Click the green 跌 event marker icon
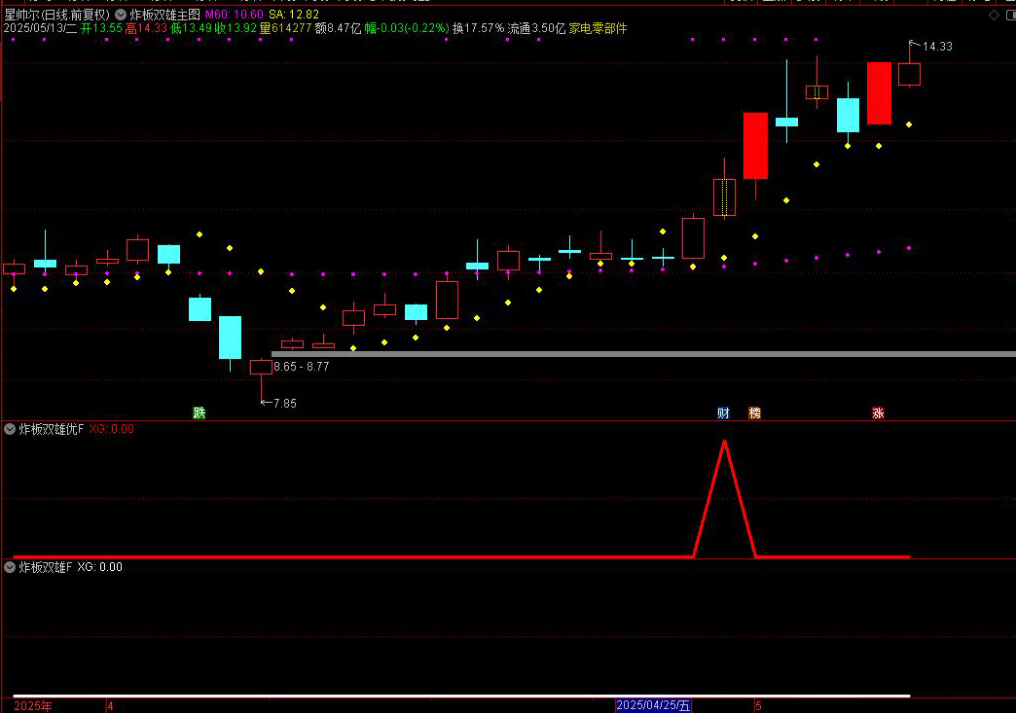Viewport: 1016px width, 713px height. [x=199, y=413]
